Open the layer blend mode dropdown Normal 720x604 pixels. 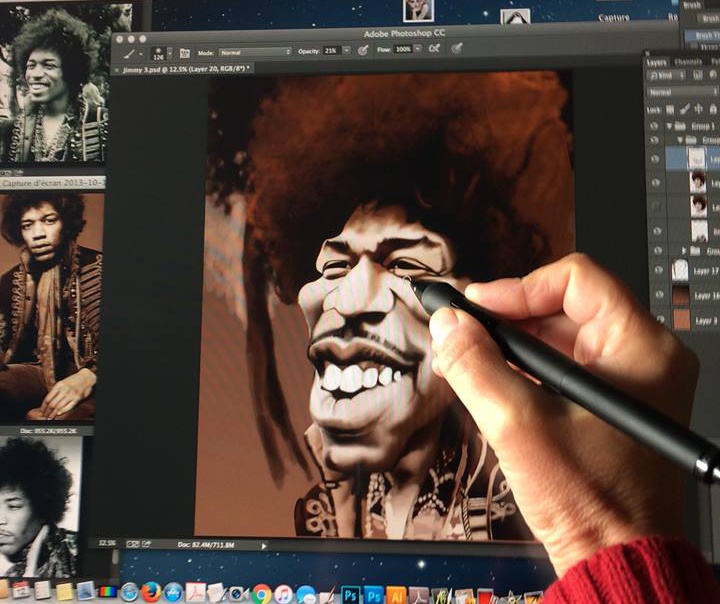682,92
